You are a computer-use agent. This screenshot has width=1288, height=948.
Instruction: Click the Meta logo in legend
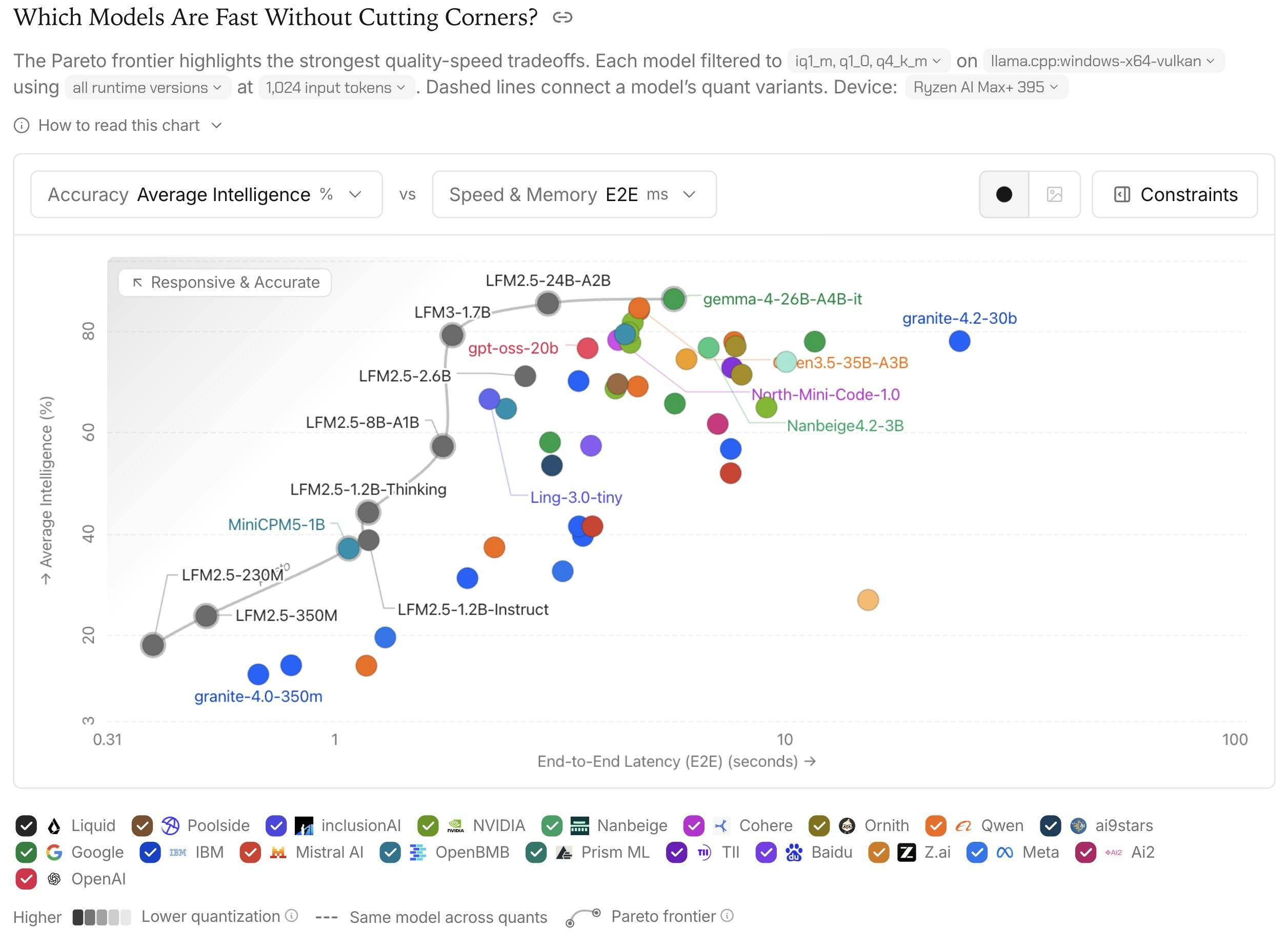[1004, 853]
